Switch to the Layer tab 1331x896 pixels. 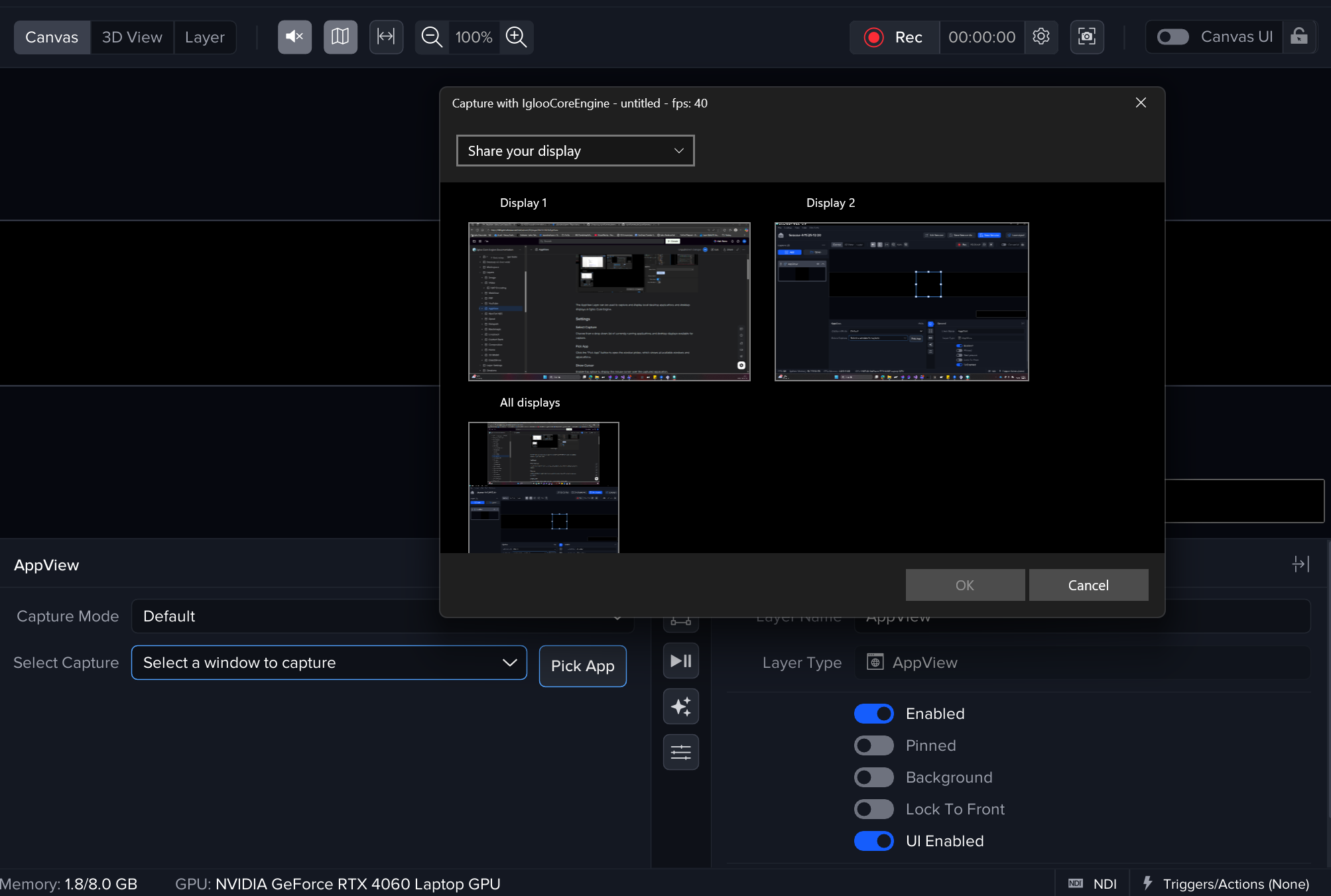(205, 37)
